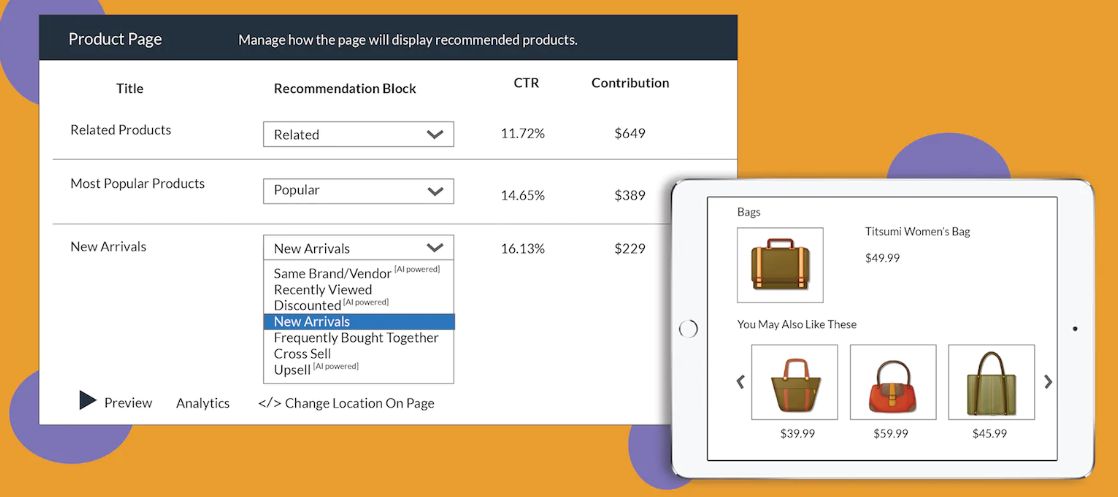Click the Product Page panel heading
Screen dimensions: 1118x497
(x=115, y=39)
